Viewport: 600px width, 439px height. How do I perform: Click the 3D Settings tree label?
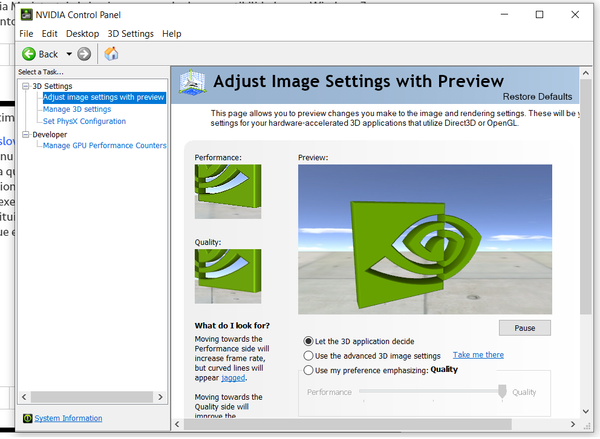(52, 86)
